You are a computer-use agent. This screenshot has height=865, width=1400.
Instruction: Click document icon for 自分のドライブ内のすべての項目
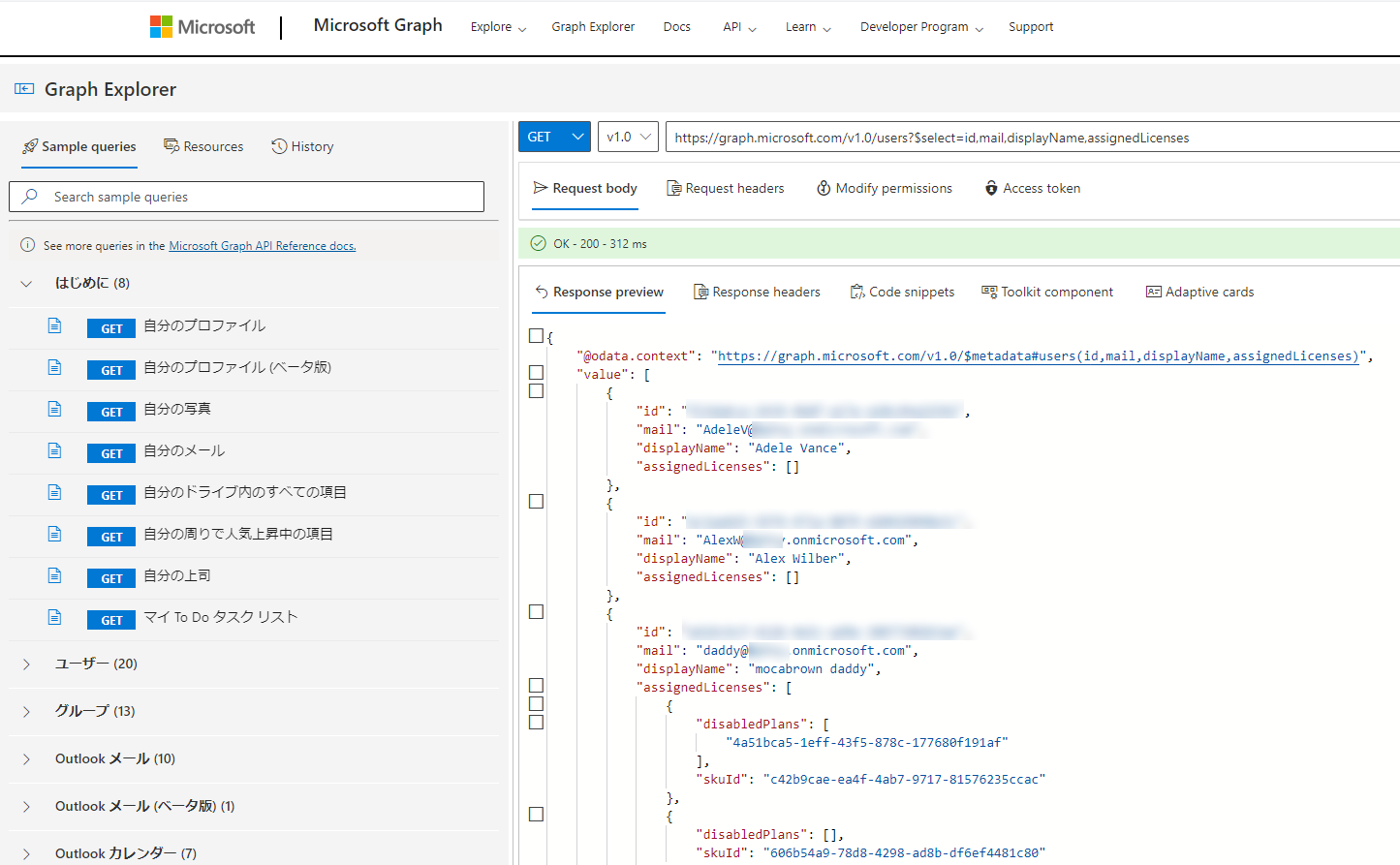coord(55,493)
